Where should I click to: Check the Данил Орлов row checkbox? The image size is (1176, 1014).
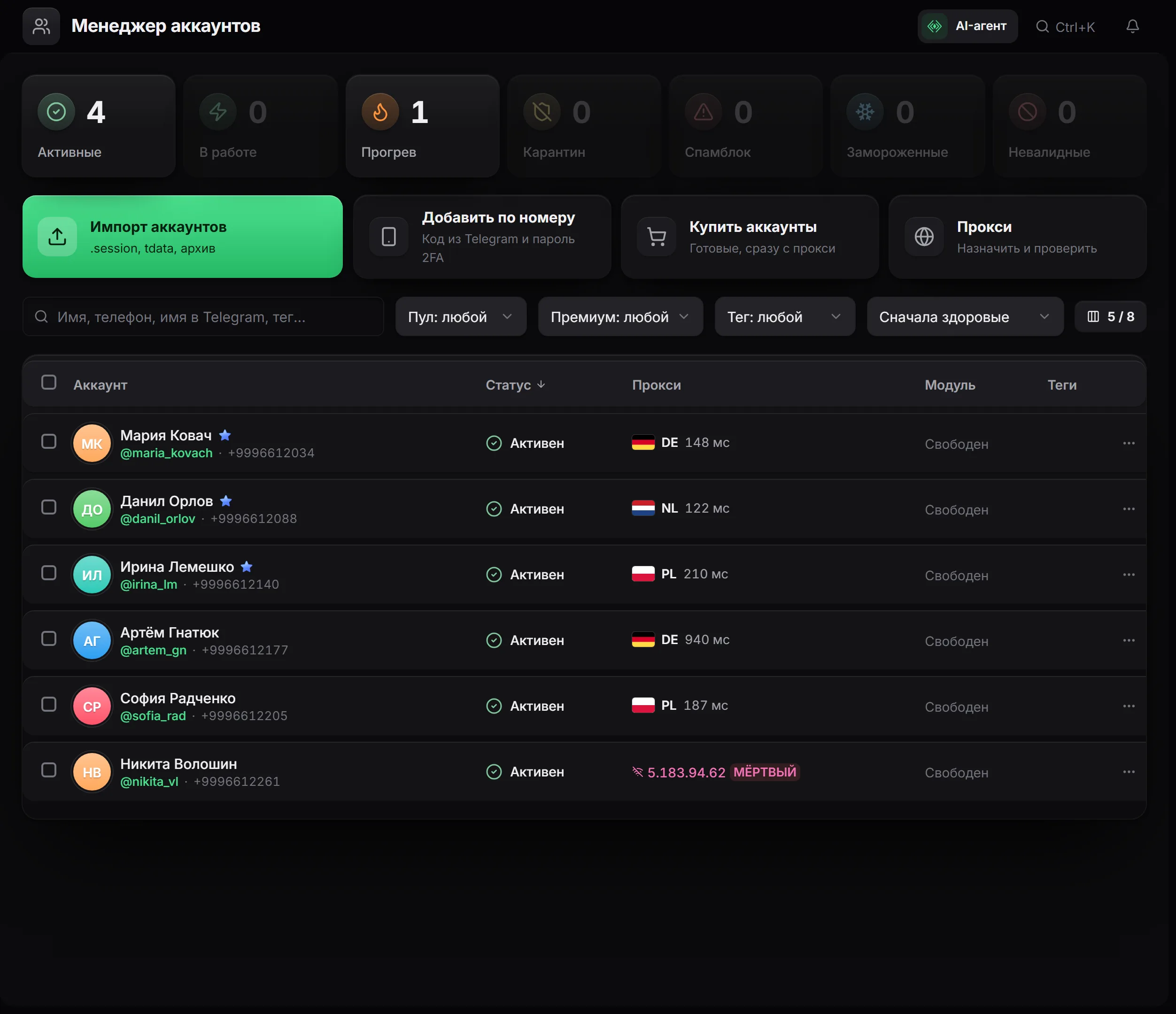pos(49,507)
